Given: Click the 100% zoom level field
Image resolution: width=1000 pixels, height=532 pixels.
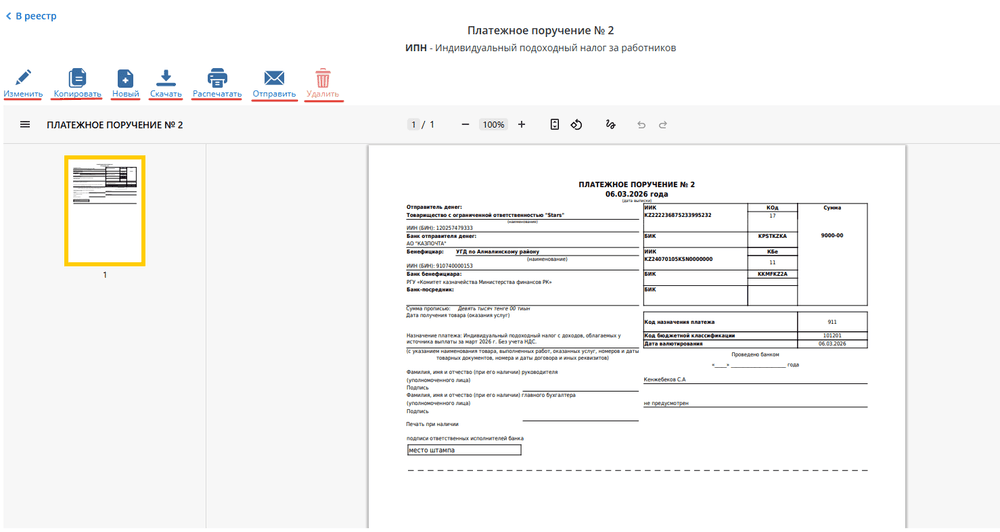Looking at the screenshot, I should [493, 125].
